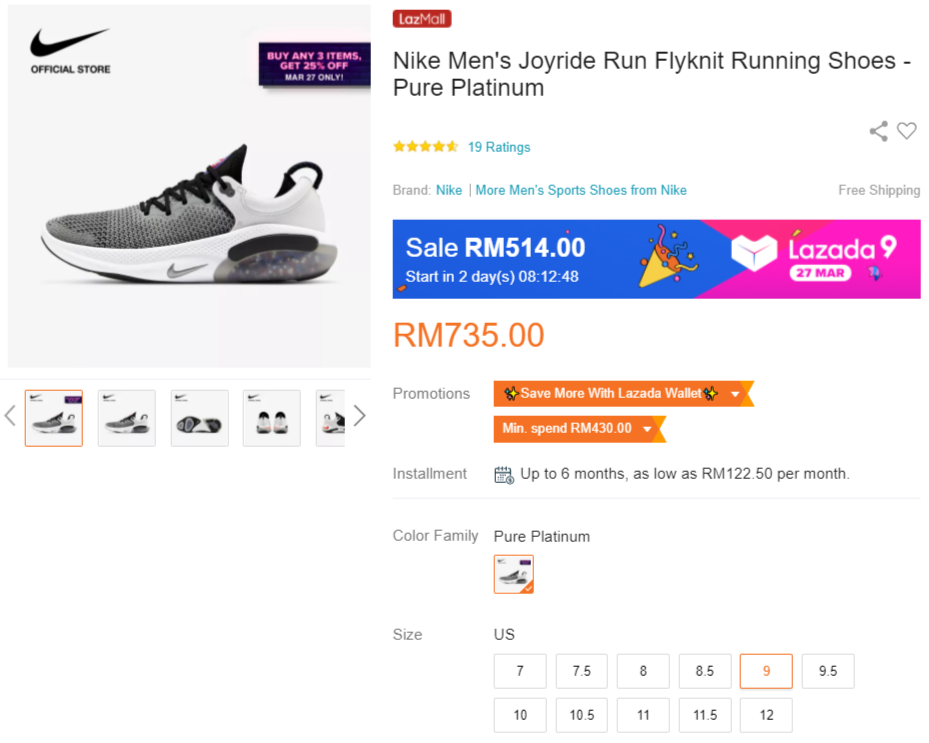Viewport: 929px width, 743px height.
Task: Open the 19 Ratings link
Action: tap(499, 147)
